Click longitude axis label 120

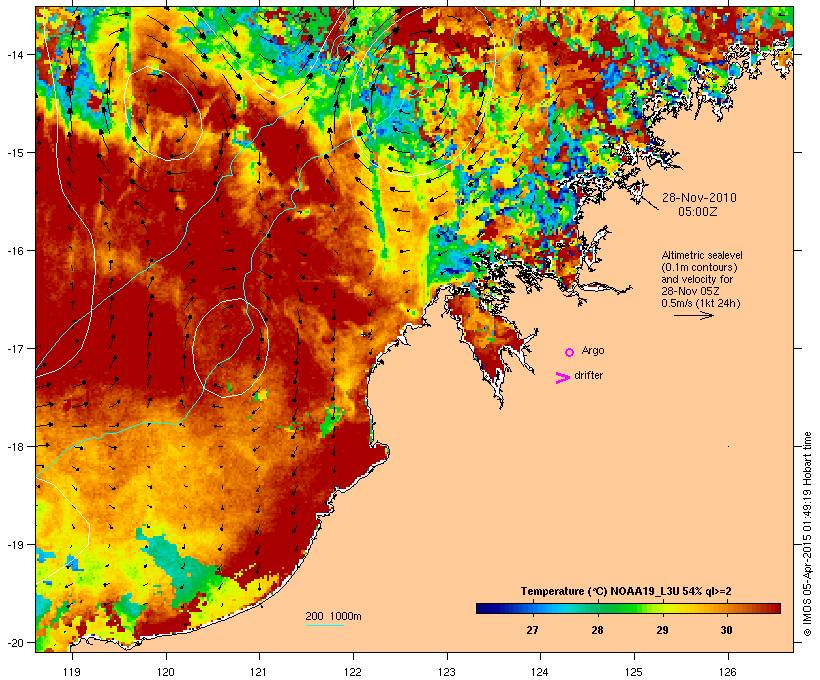pyautogui.click(x=166, y=672)
